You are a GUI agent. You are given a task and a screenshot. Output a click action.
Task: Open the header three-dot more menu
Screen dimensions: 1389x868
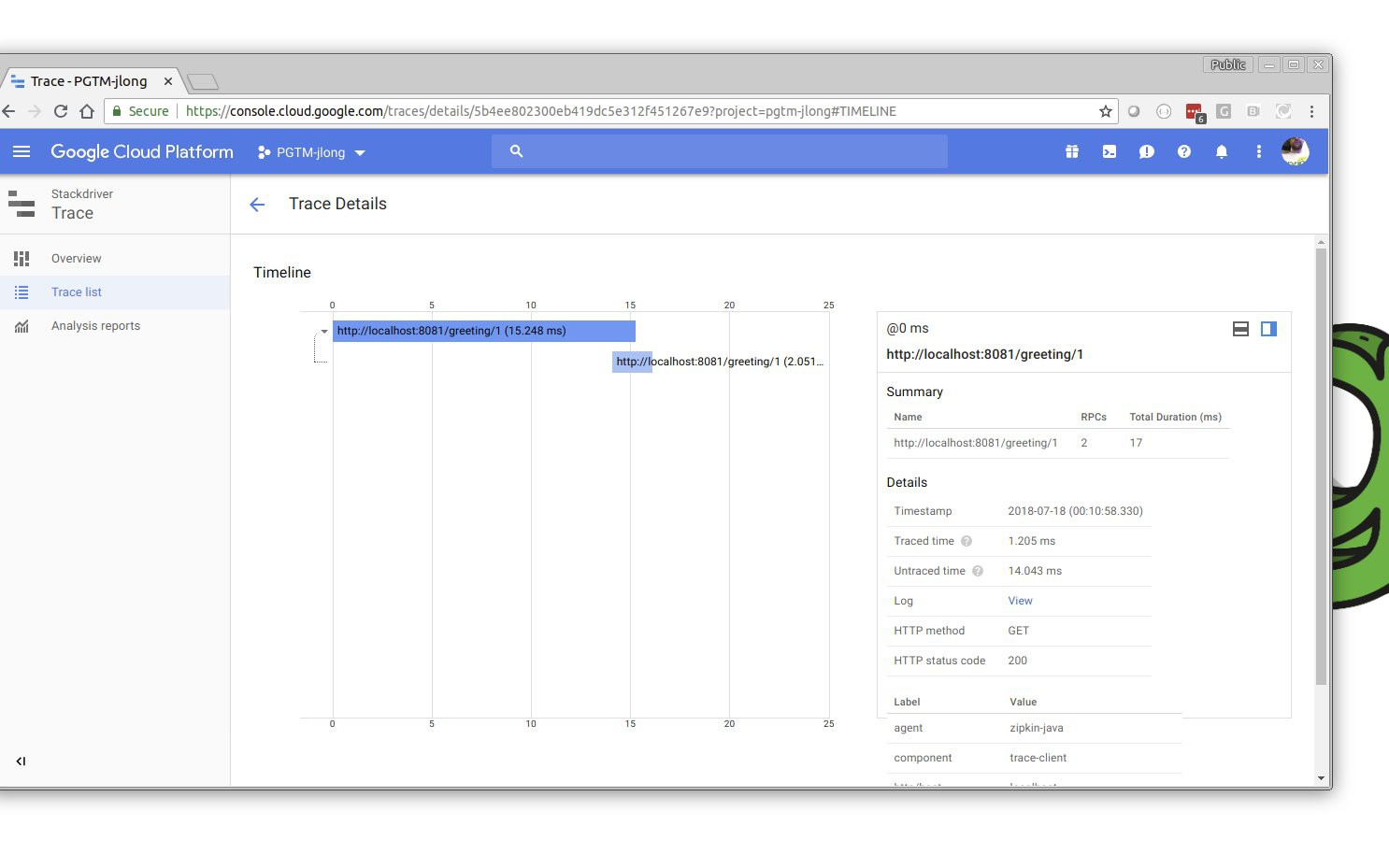click(1258, 151)
